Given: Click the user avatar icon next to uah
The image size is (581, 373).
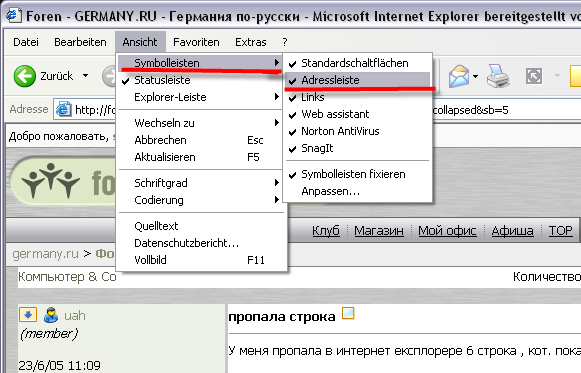Looking at the screenshot, I should 51,315.
